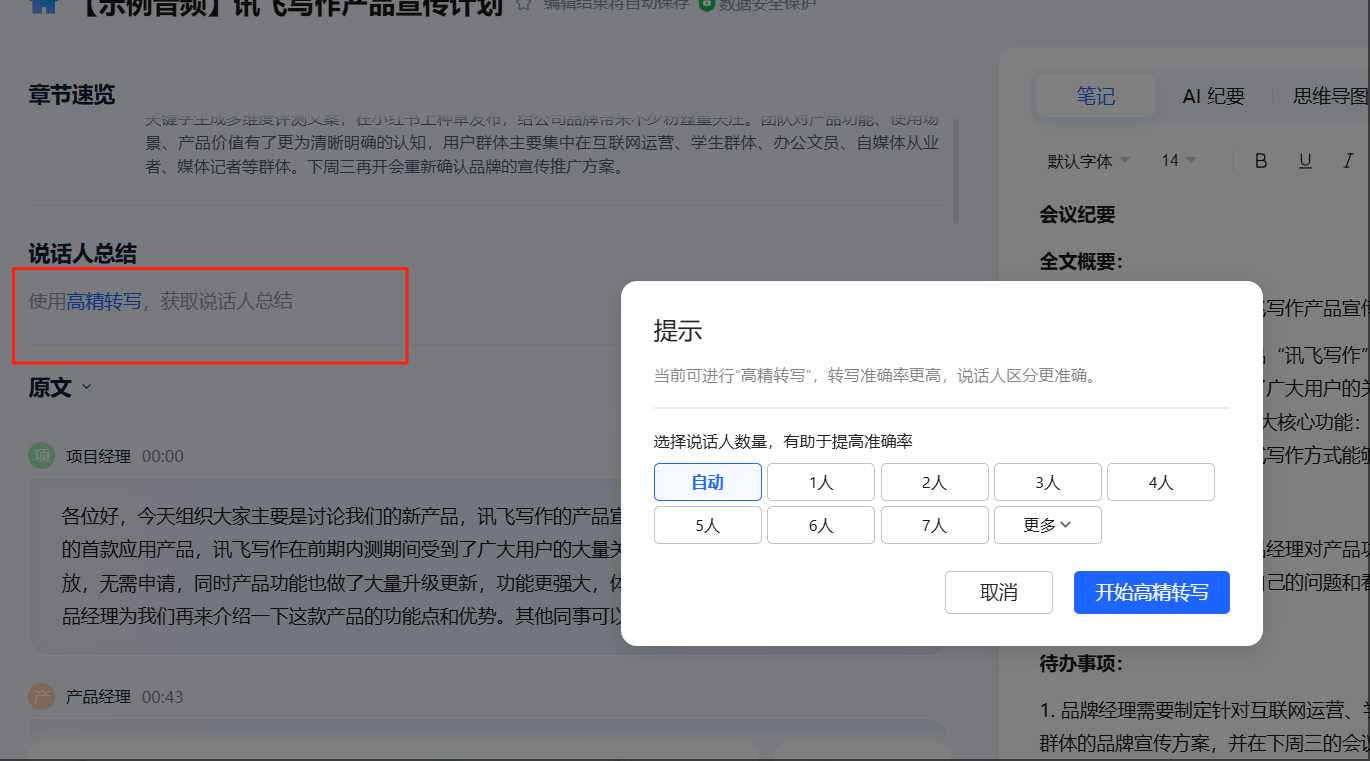The height and width of the screenshot is (761, 1370).
Task: Switch to the AI 纪要 tab
Action: tap(1214, 96)
